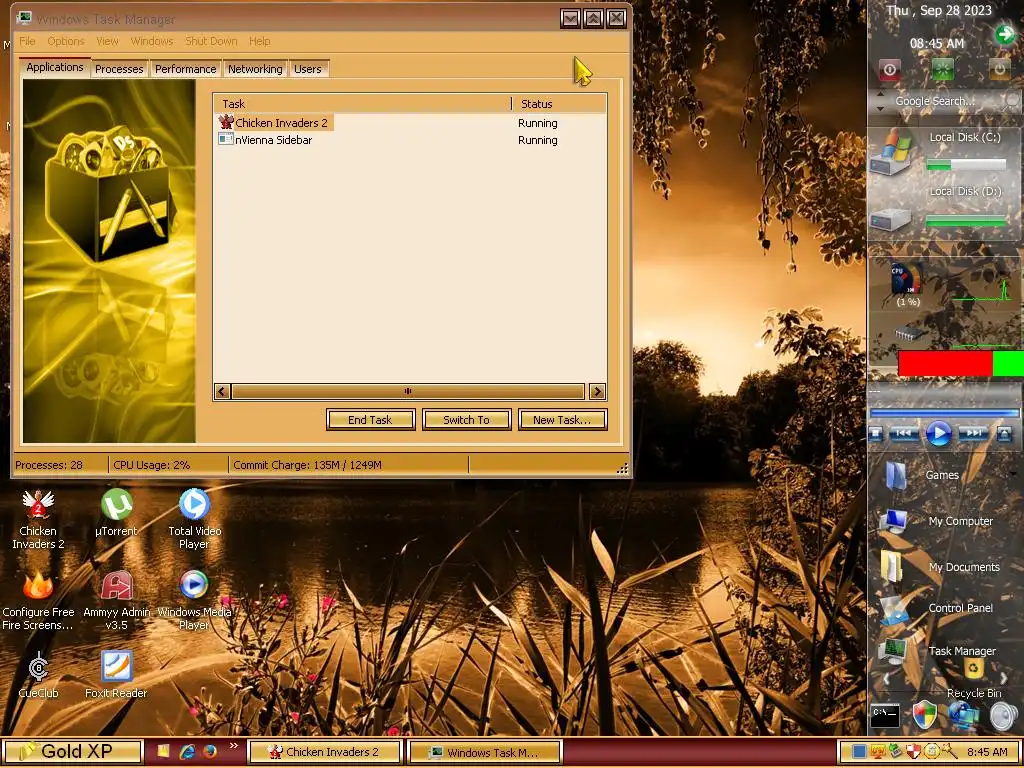
Task: Sort by the Task column header
Action: [362, 104]
